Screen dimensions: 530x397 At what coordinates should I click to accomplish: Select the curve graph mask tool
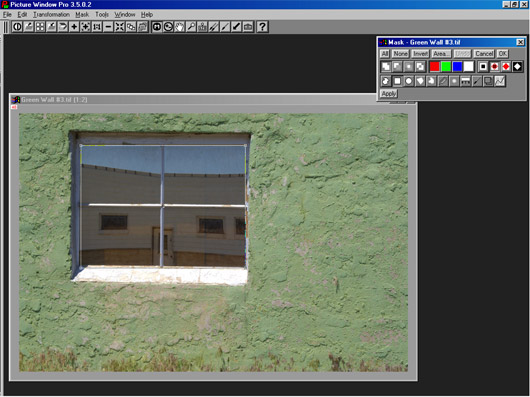[500, 81]
